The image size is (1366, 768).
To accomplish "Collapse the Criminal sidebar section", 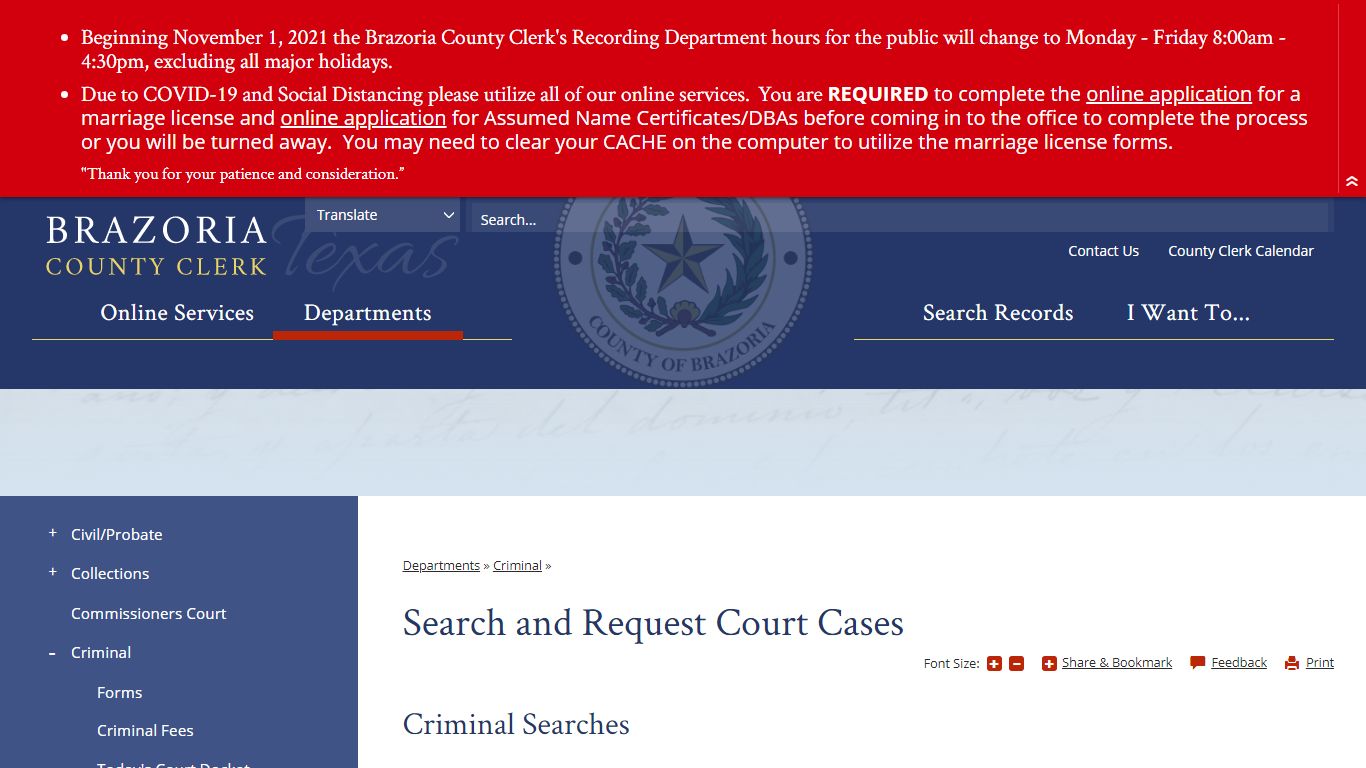I will [53, 652].
